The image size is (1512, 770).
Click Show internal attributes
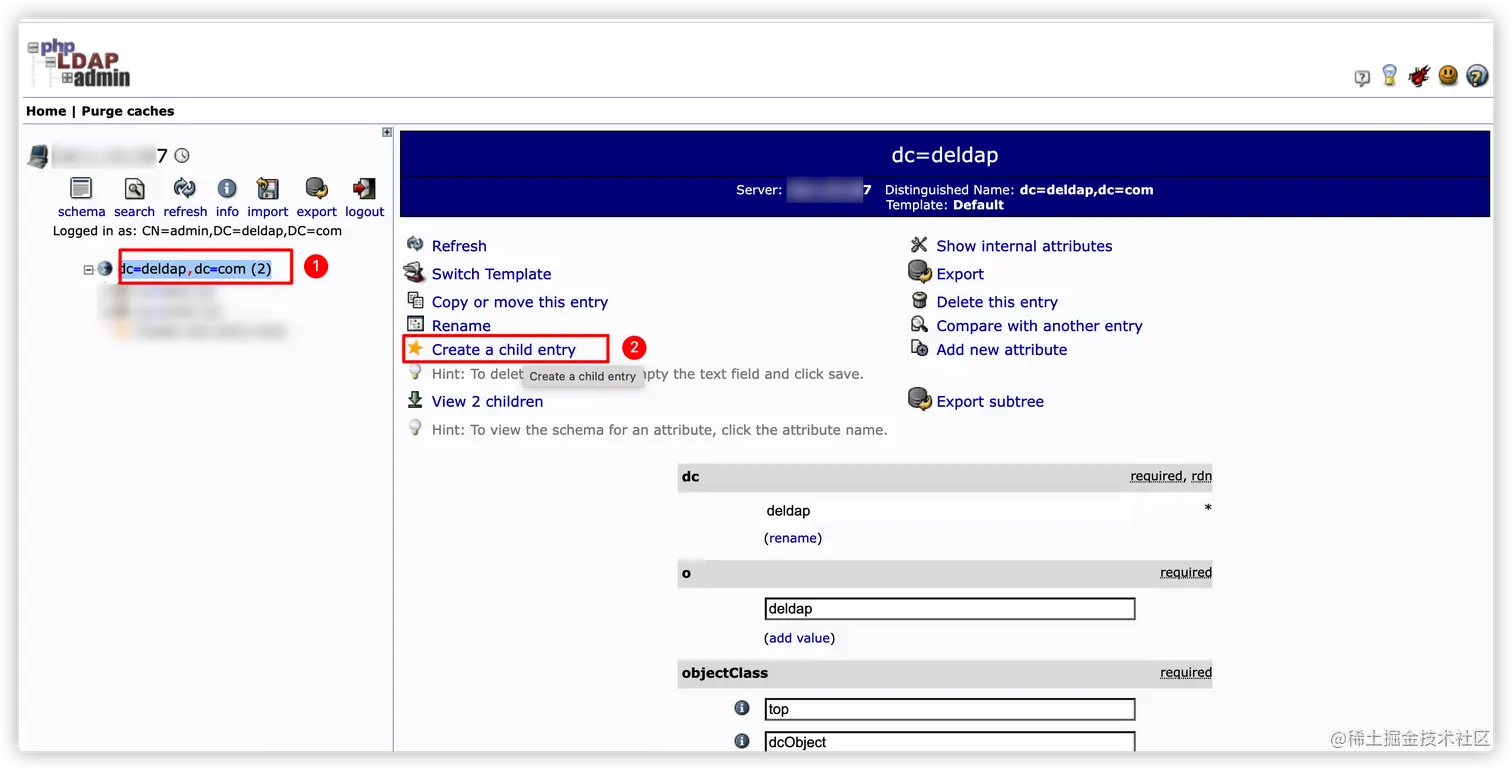(x=1024, y=246)
